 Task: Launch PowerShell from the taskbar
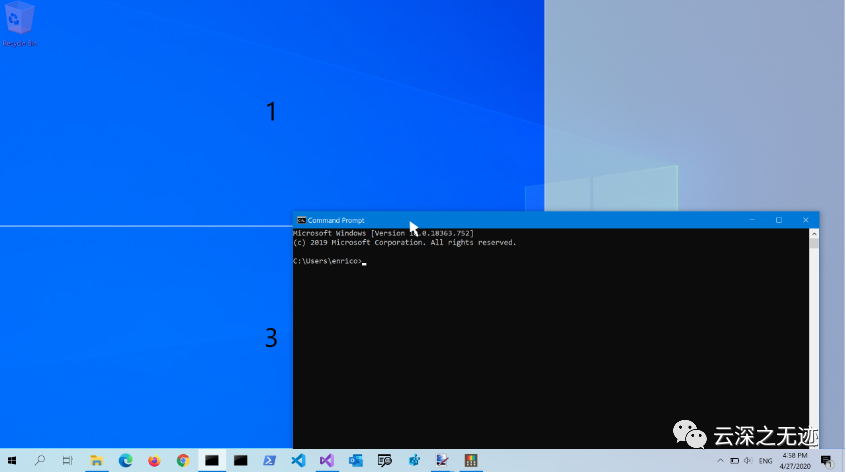269,461
